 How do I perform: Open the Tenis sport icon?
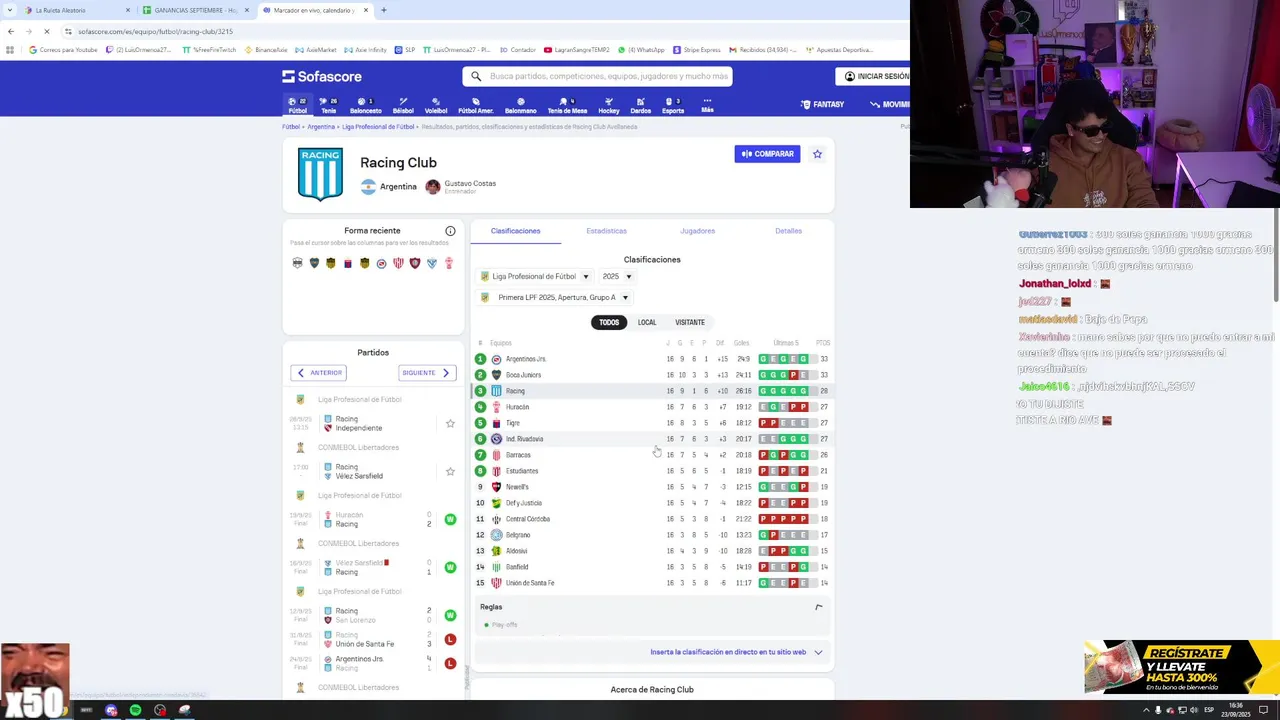coord(328,105)
